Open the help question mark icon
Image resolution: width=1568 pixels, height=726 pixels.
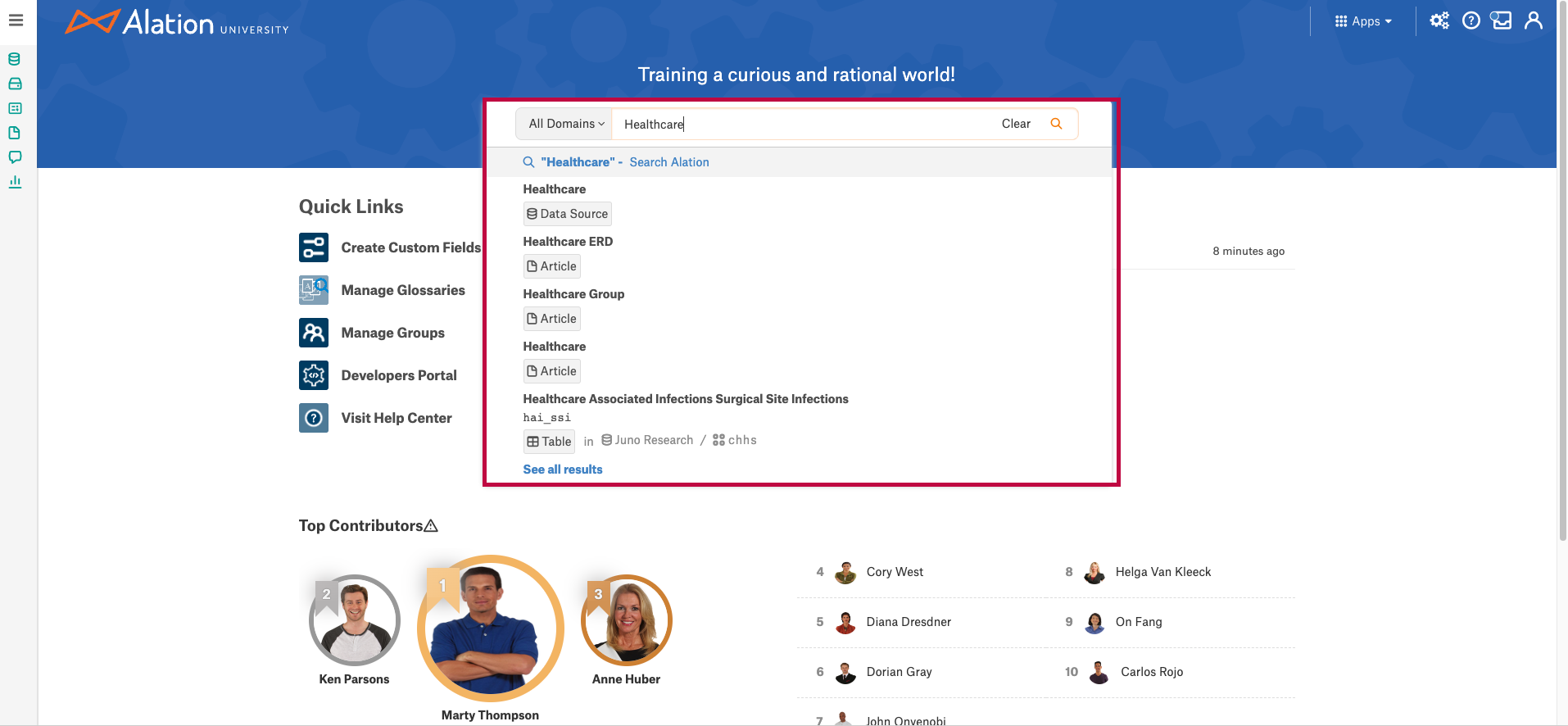1471,20
